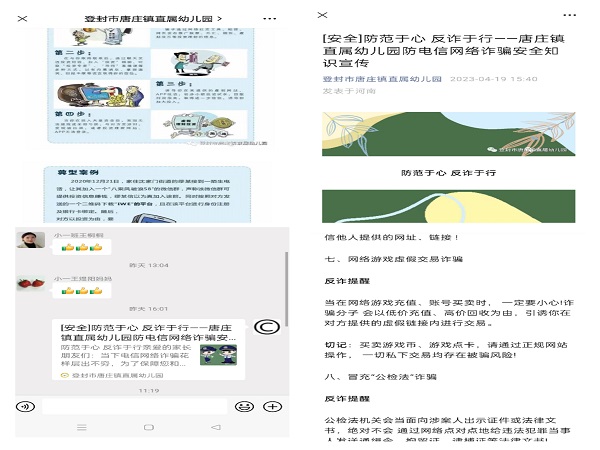Screen dimensions: 600x450
Task: Click the chat list scrollbar
Action: (286, 289)
